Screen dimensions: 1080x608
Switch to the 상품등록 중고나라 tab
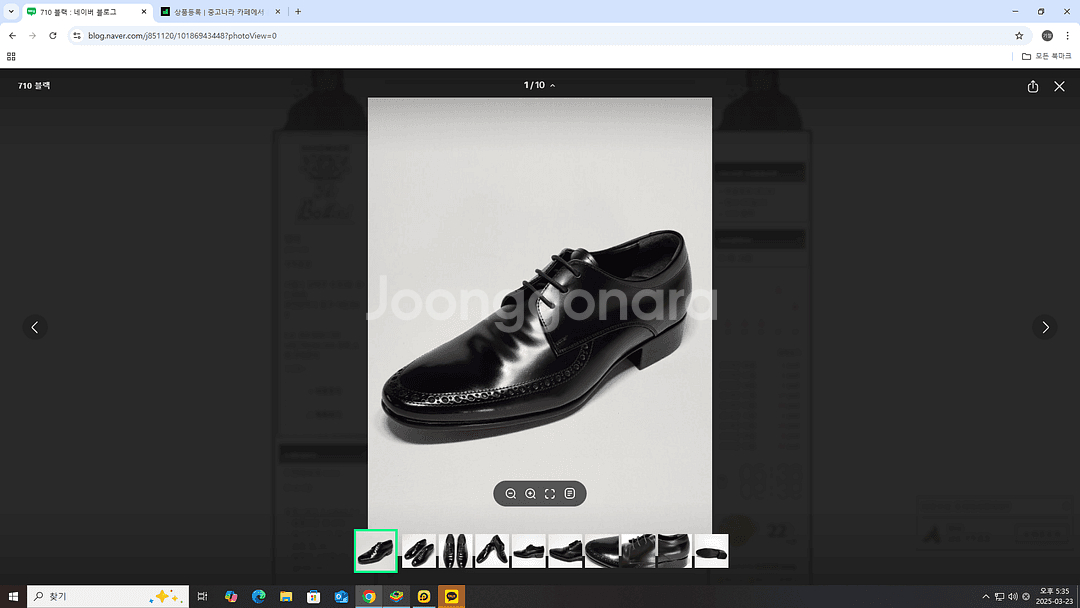click(x=218, y=12)
